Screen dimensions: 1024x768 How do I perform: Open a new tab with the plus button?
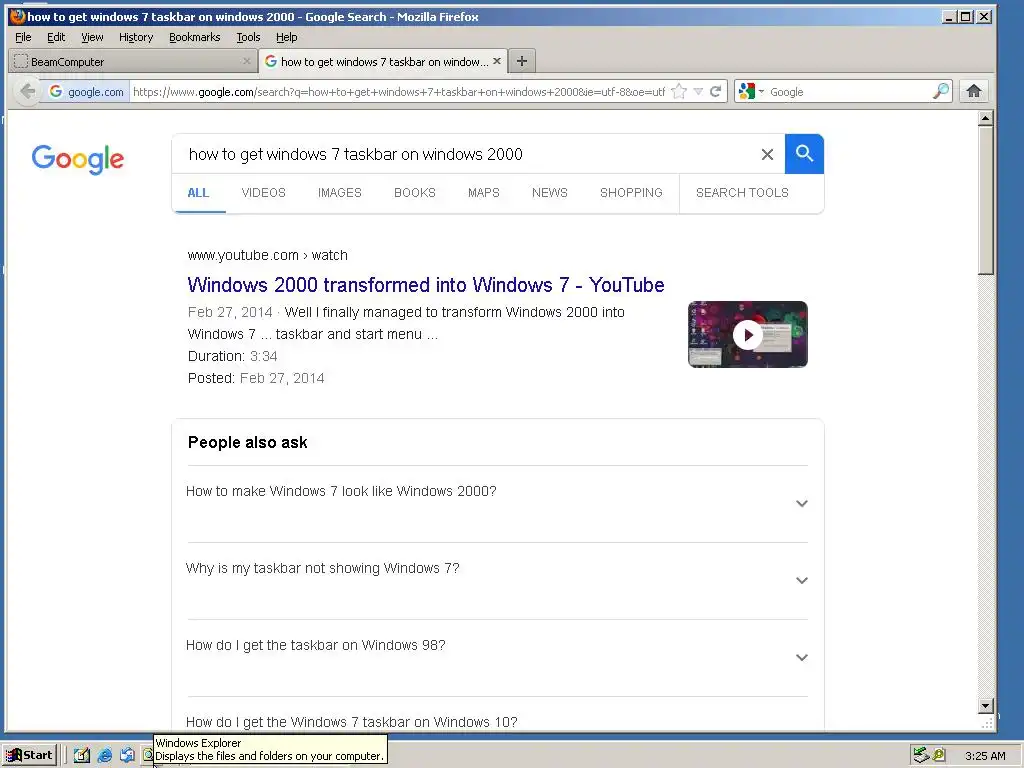(522, 61)
